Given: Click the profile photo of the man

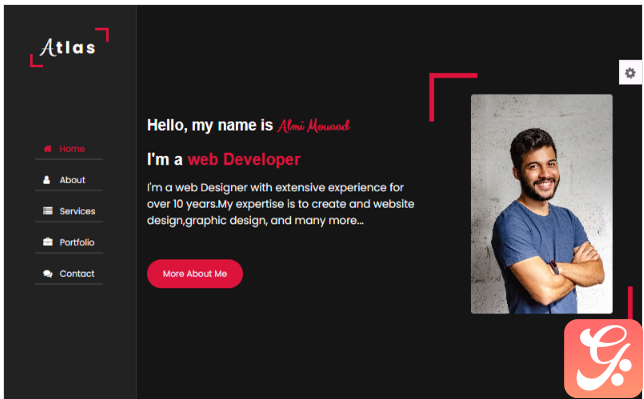Looking at the screenshot, I should point(541,204).
